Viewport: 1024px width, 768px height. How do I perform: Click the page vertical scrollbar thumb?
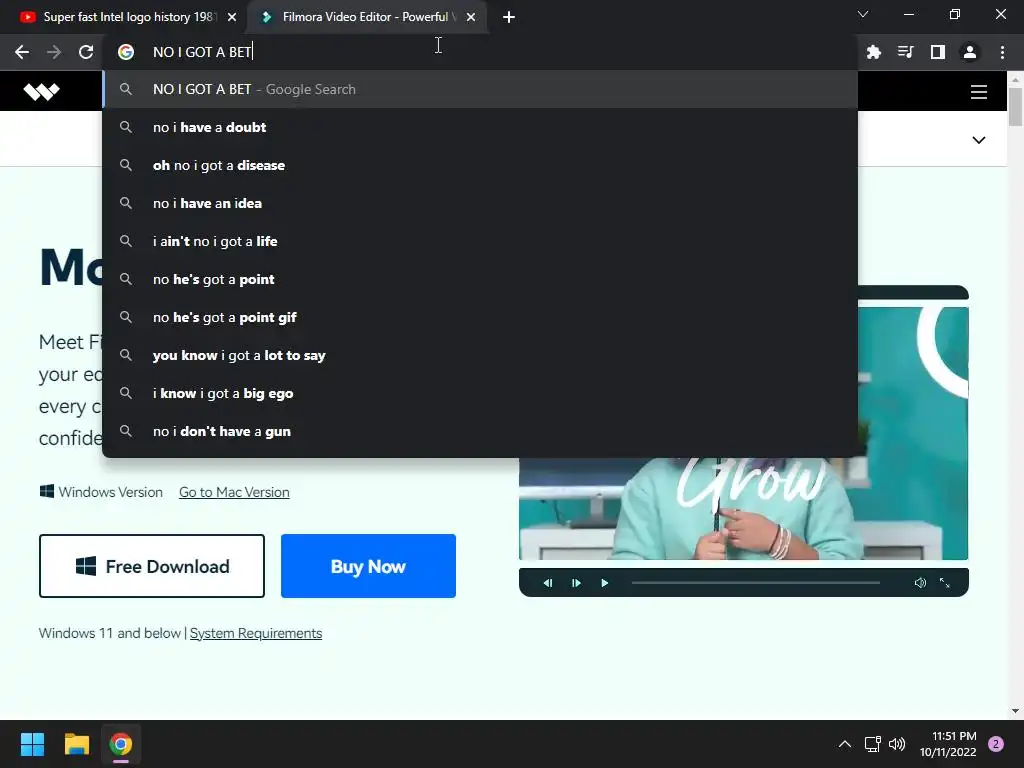pyautogui.click(x=1015, y=106)
